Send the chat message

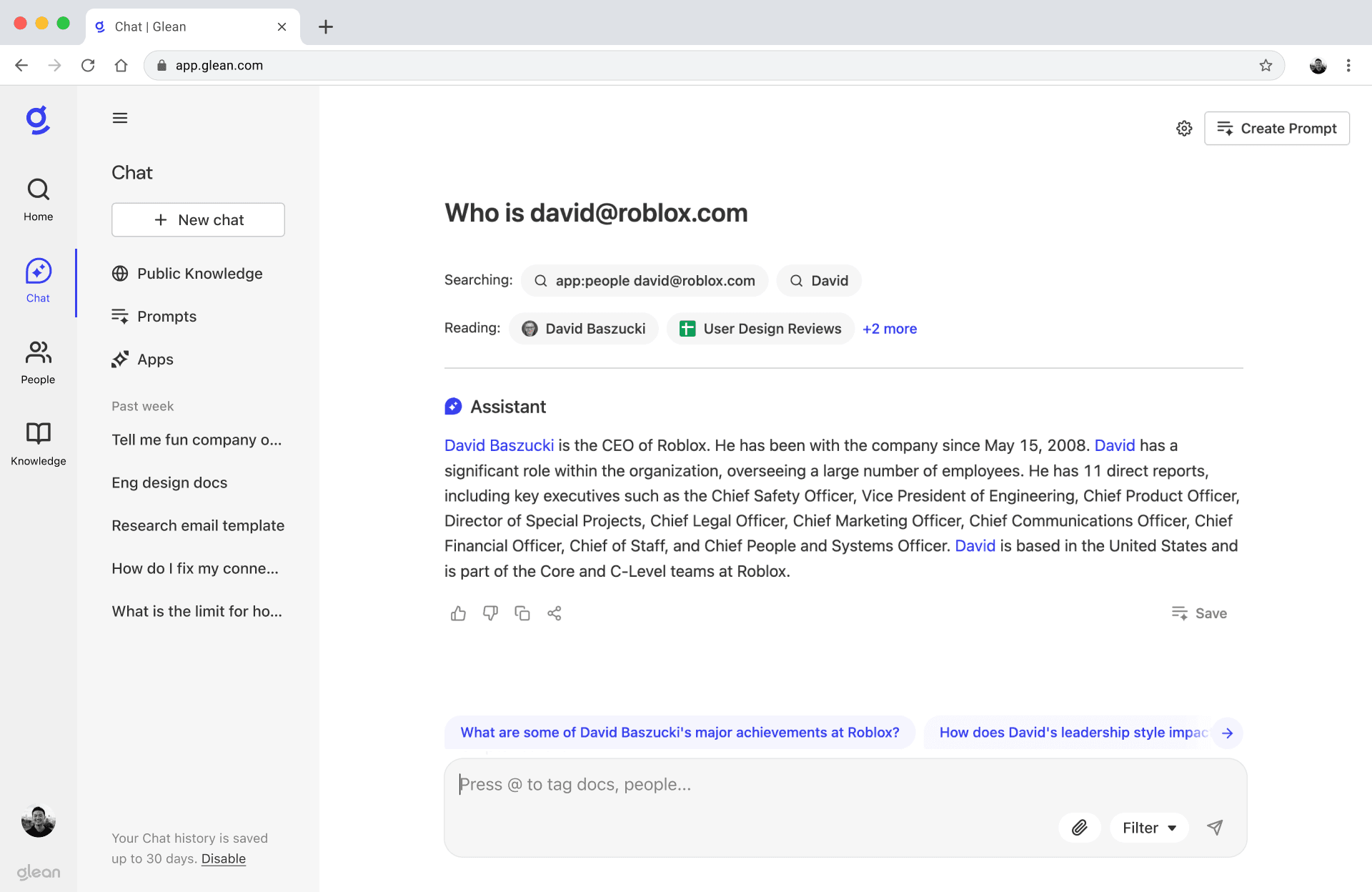tap(1215, 828)
